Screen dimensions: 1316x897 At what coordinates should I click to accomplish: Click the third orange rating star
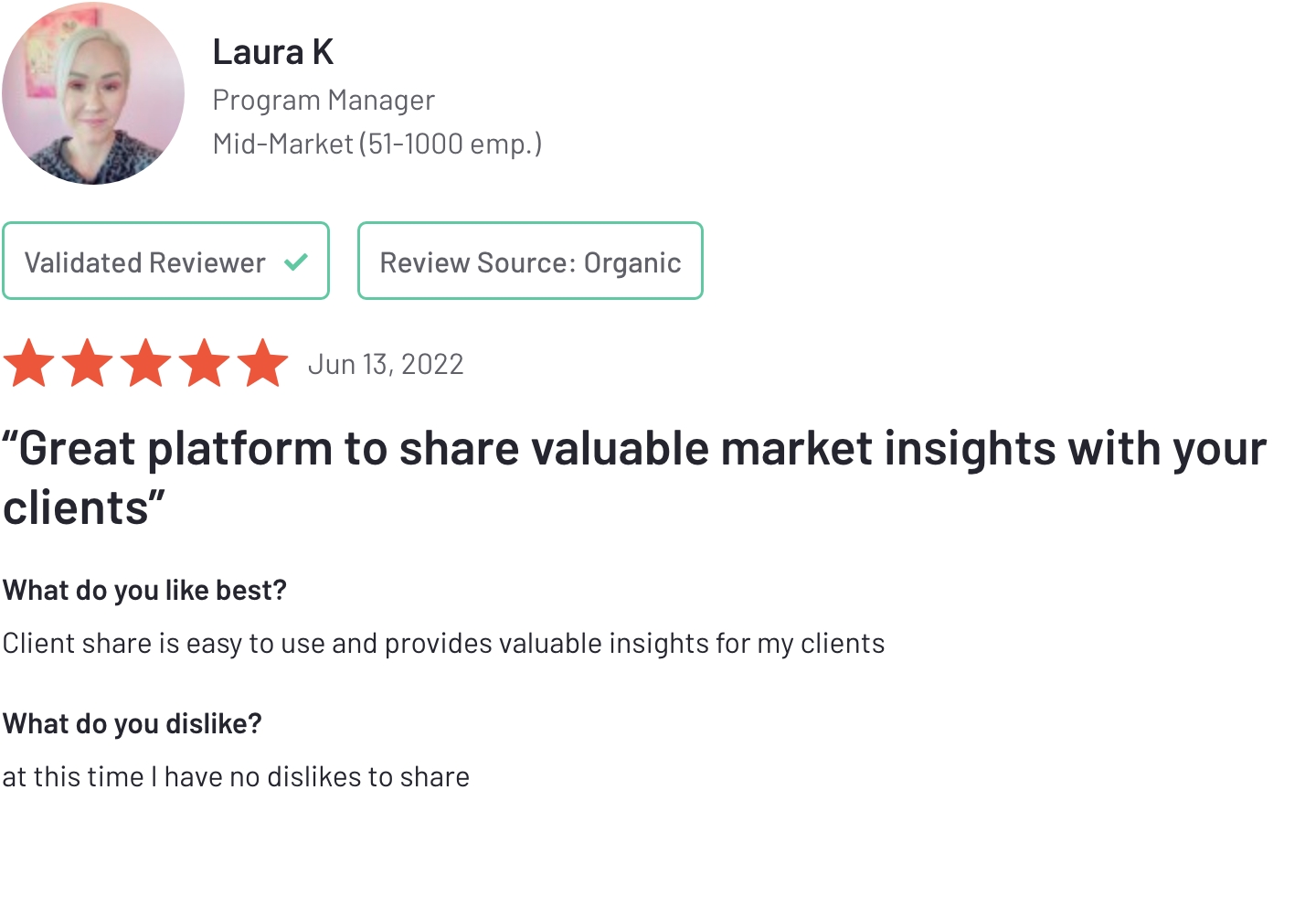pyautogui.click(x=146, y=363)
